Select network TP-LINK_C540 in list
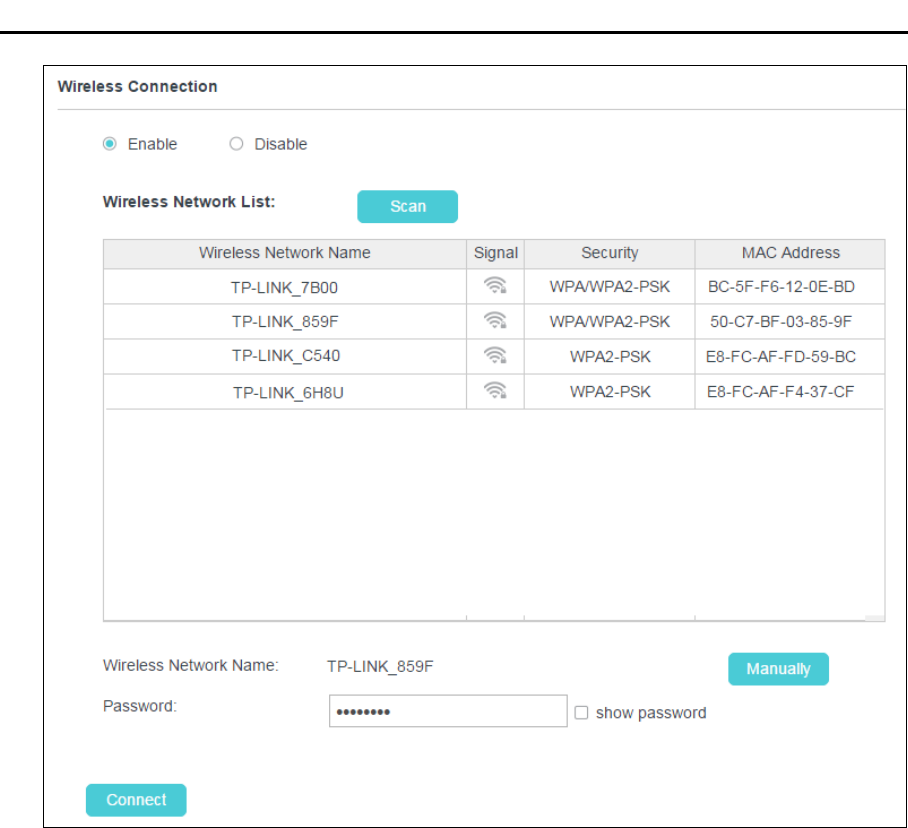 [x=285, y=356]
